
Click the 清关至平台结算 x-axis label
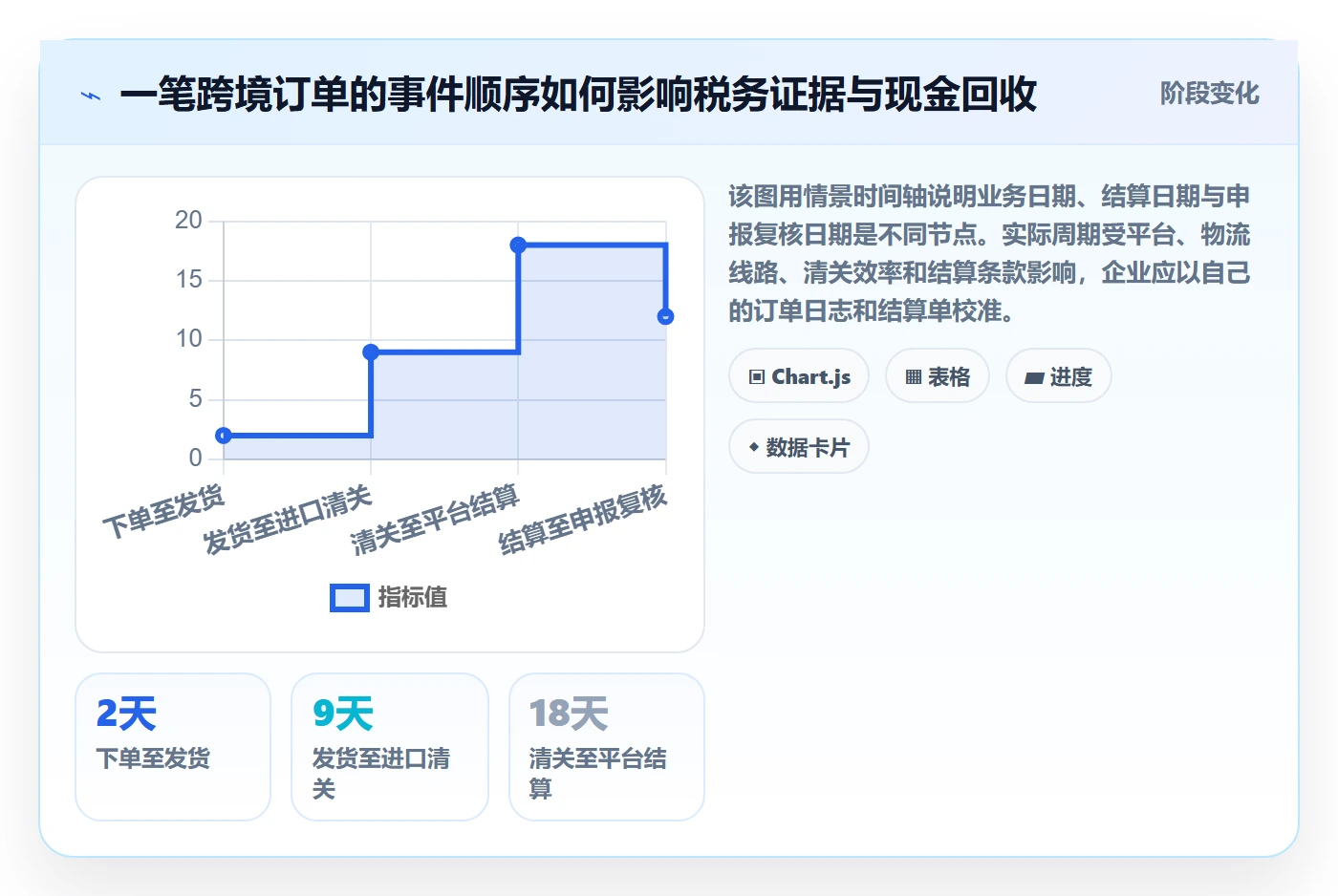tap(436, 520)
